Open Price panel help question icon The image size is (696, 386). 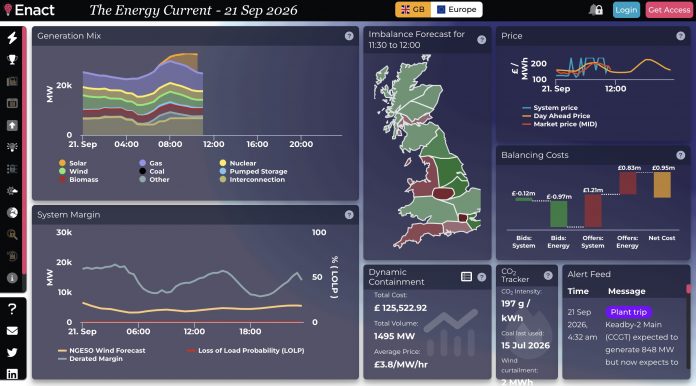(x=680, y=36)
